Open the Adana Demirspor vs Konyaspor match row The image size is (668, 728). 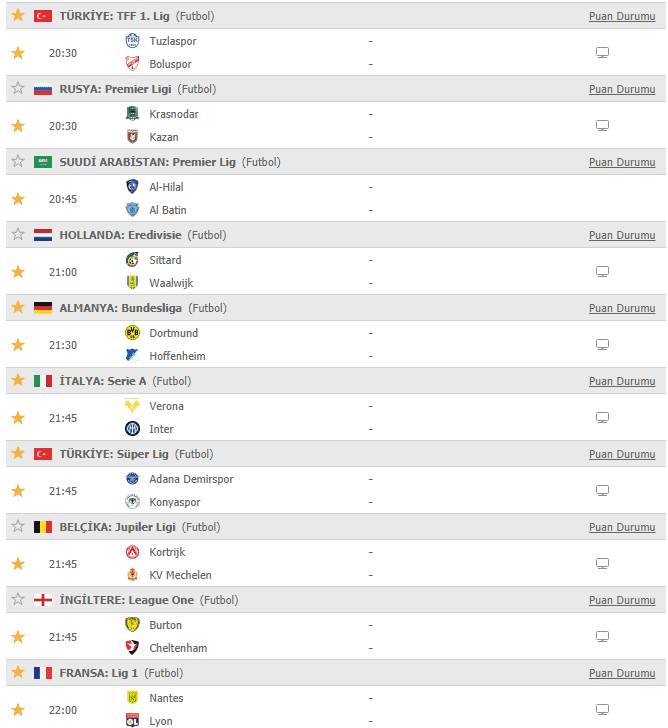(x=336, y=490)
